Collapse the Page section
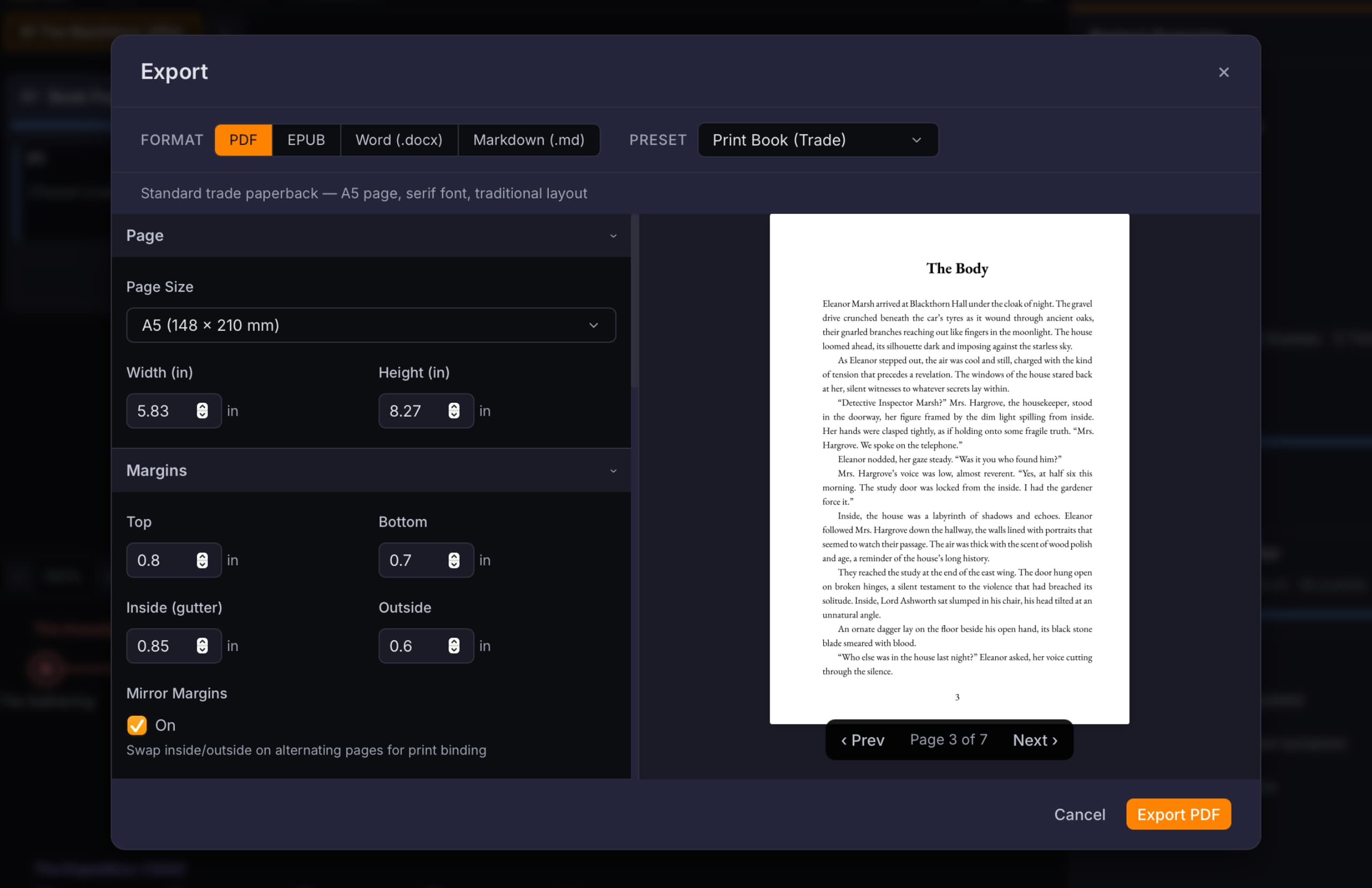Image resolution: width=1372 pixels, height=888 pixels. pyautogui.click(x=371, y=235)
